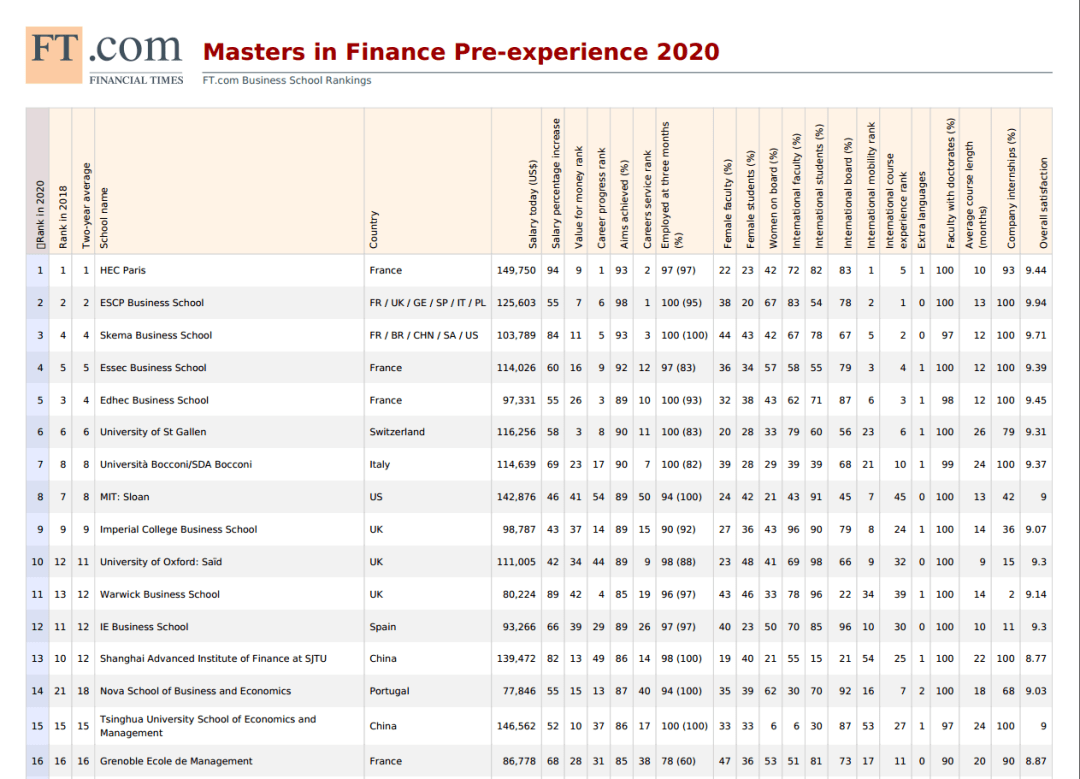Screen dimensions: 1080x779
Task: Click the '90 (92)' employed value for Imperial
Action: click(x=678, y=529)
